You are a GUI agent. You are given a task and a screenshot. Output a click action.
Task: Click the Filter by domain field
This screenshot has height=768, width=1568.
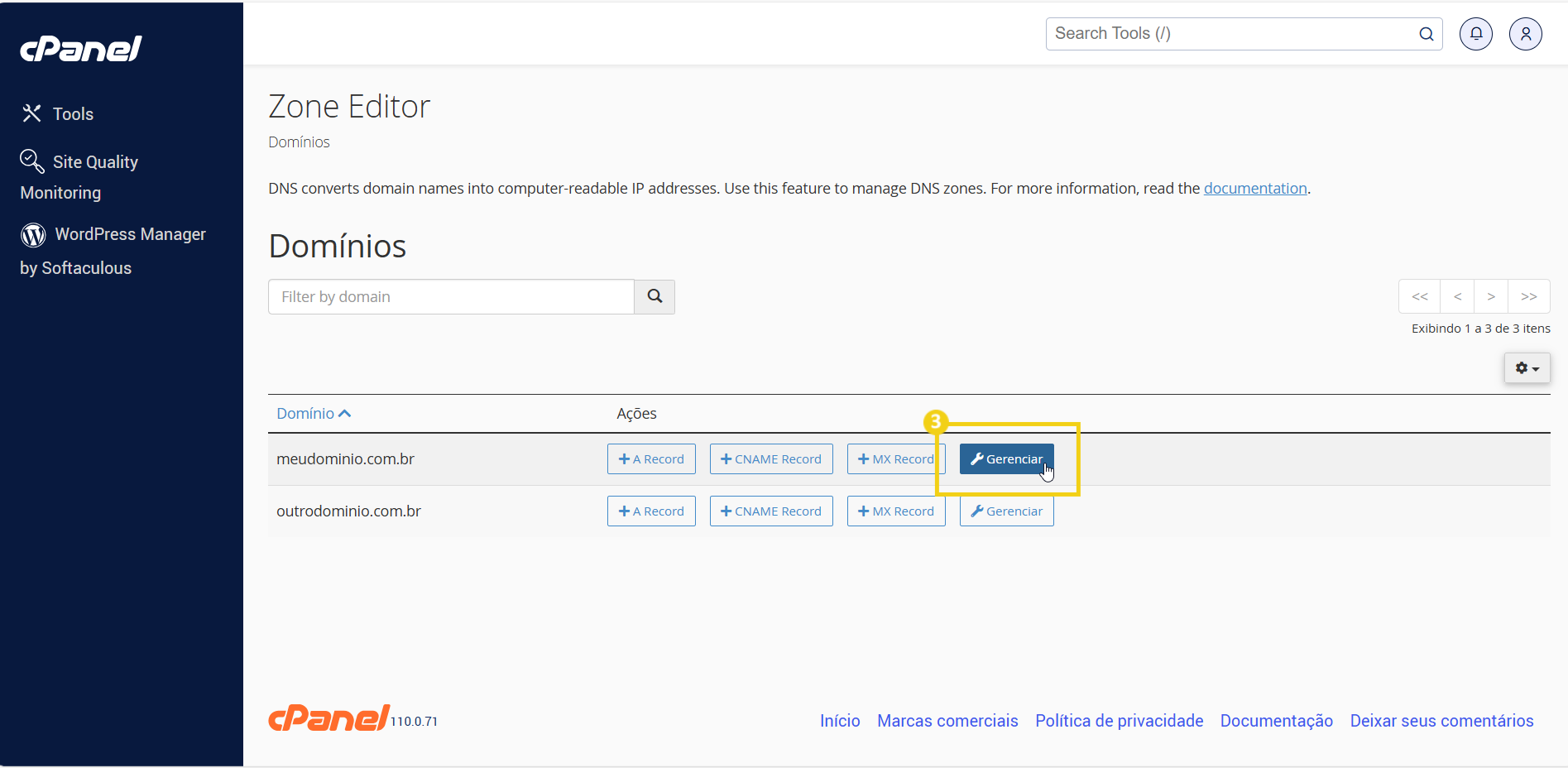[x=451, y=296]
